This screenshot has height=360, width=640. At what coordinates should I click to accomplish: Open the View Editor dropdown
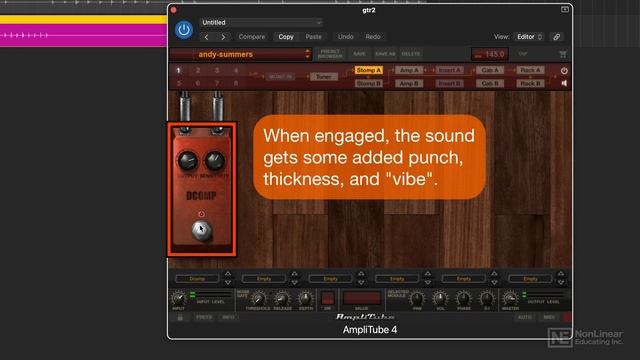[529, 37]
